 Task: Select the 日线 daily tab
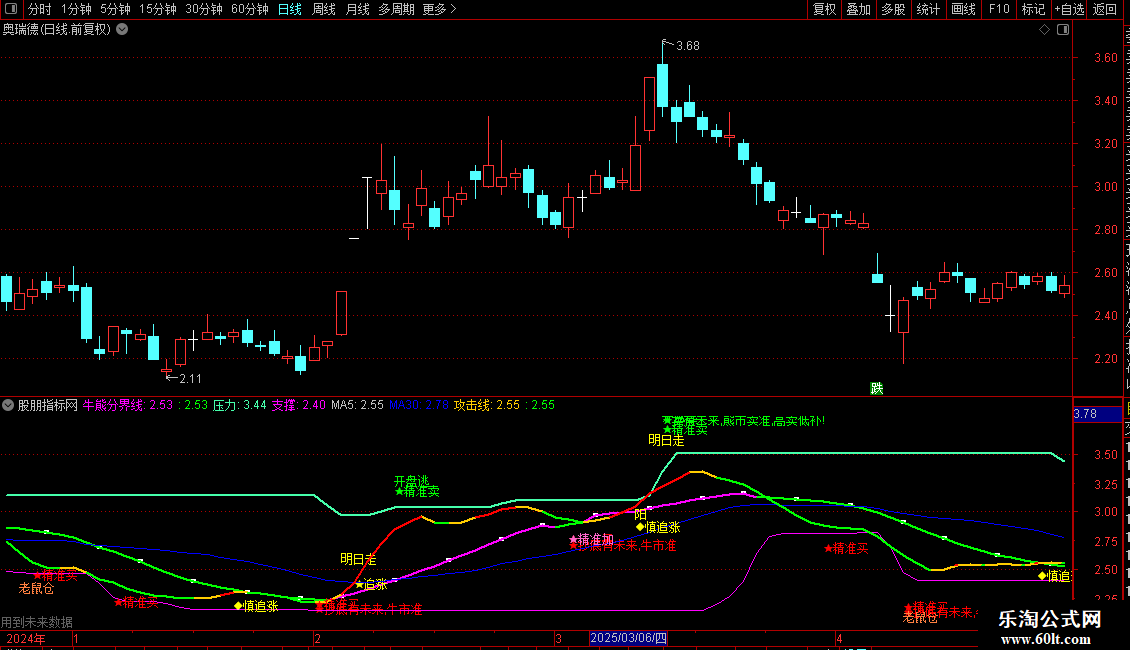pos(290,9)
